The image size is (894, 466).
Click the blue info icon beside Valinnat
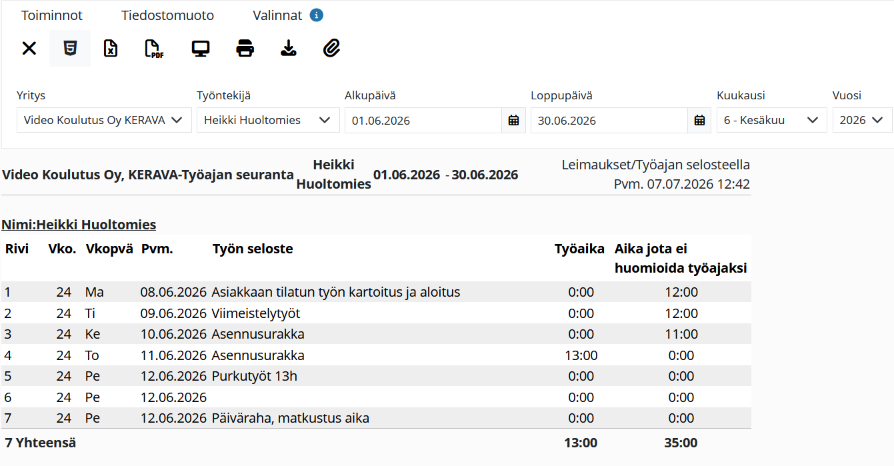(x=316, y=15)
